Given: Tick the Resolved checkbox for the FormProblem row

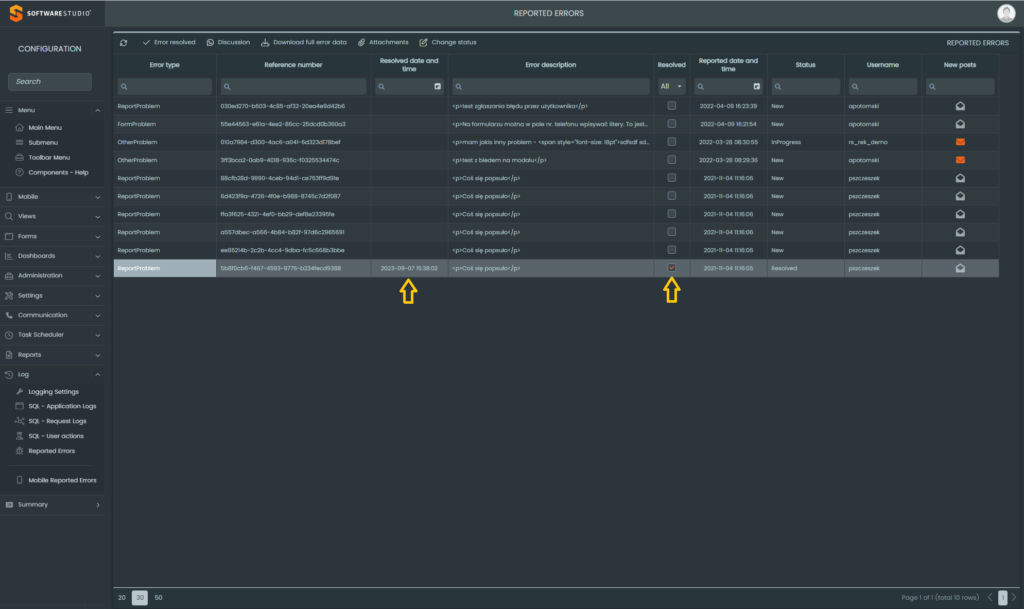Looking at the screenshot, I should pyautogui.click(x=672, y=124).
